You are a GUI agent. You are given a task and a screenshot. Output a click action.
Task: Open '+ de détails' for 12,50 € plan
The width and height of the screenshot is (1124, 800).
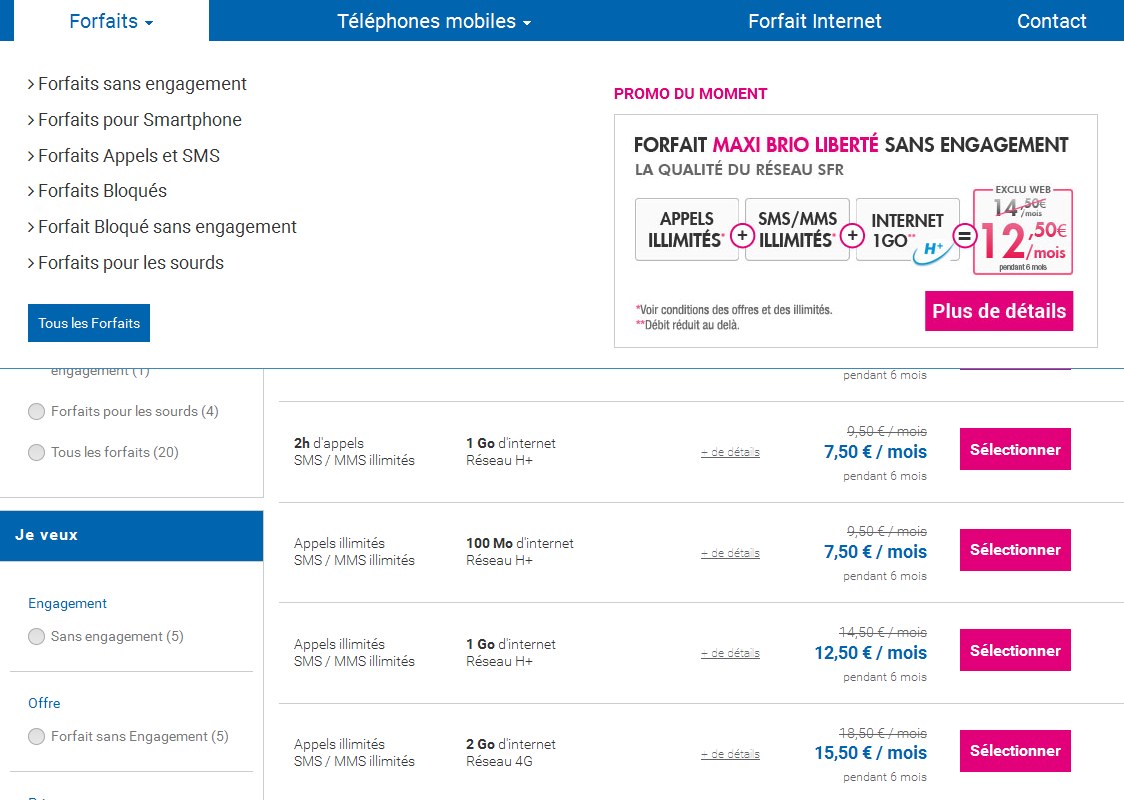click(x=729, y=653)
